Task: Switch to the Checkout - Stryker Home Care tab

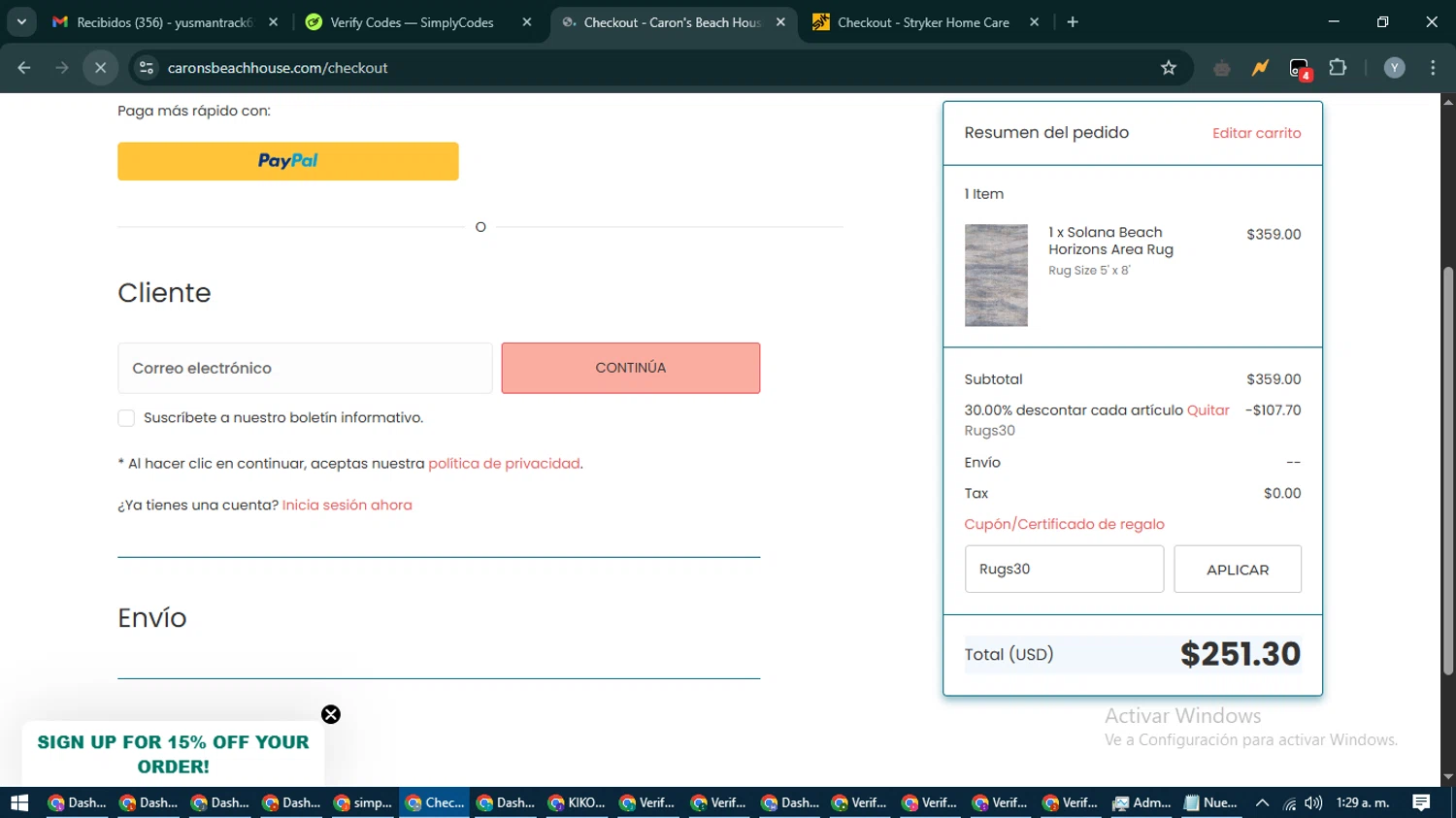Action: coord(926,22)
